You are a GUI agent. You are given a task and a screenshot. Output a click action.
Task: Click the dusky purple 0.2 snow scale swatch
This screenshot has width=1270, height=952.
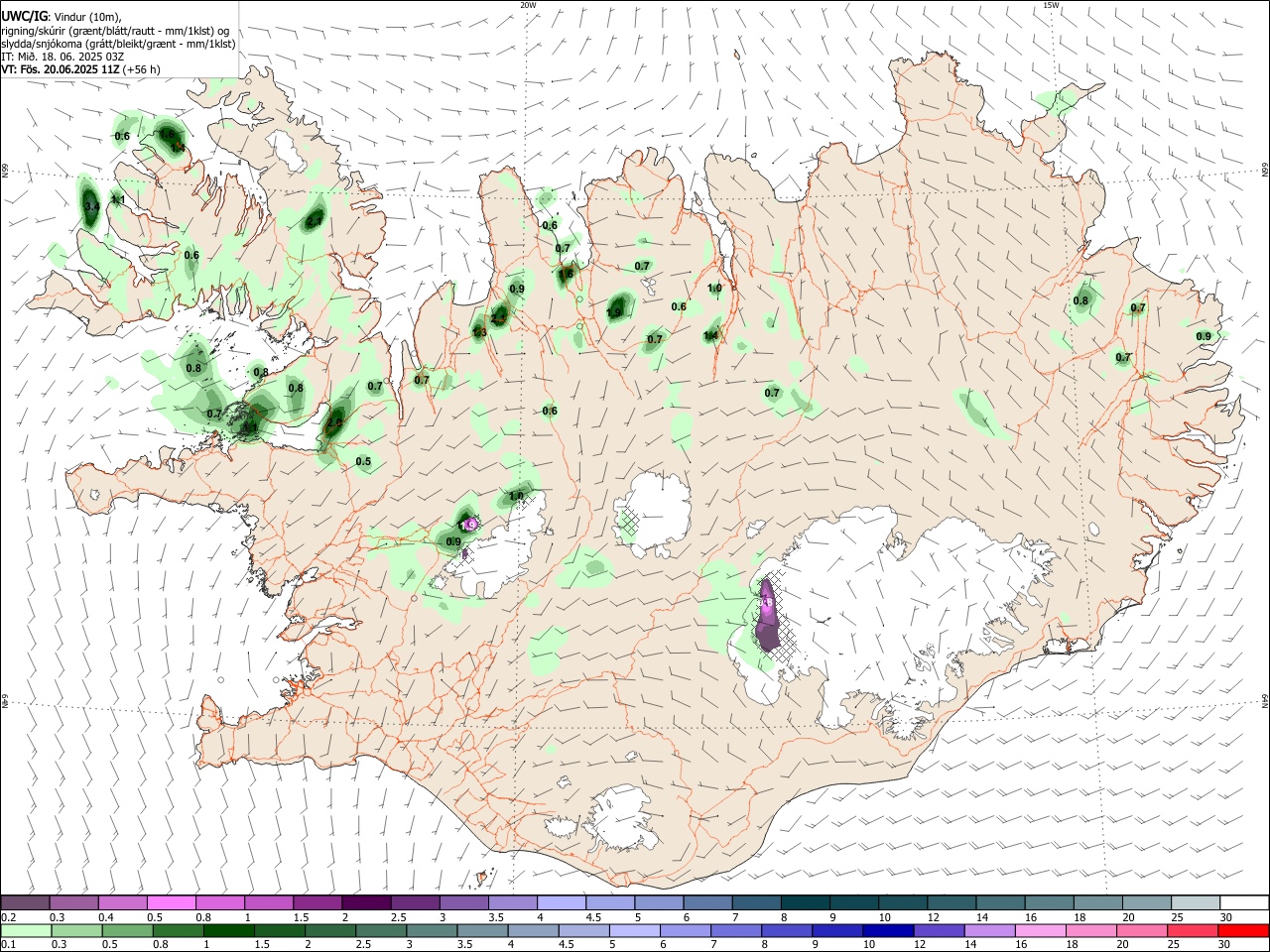click(25, 903)
